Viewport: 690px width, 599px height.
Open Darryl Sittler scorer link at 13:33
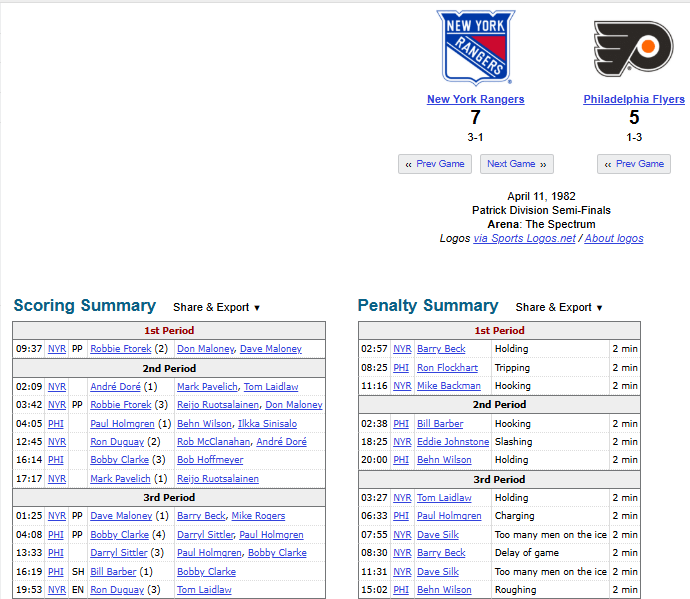119,553
